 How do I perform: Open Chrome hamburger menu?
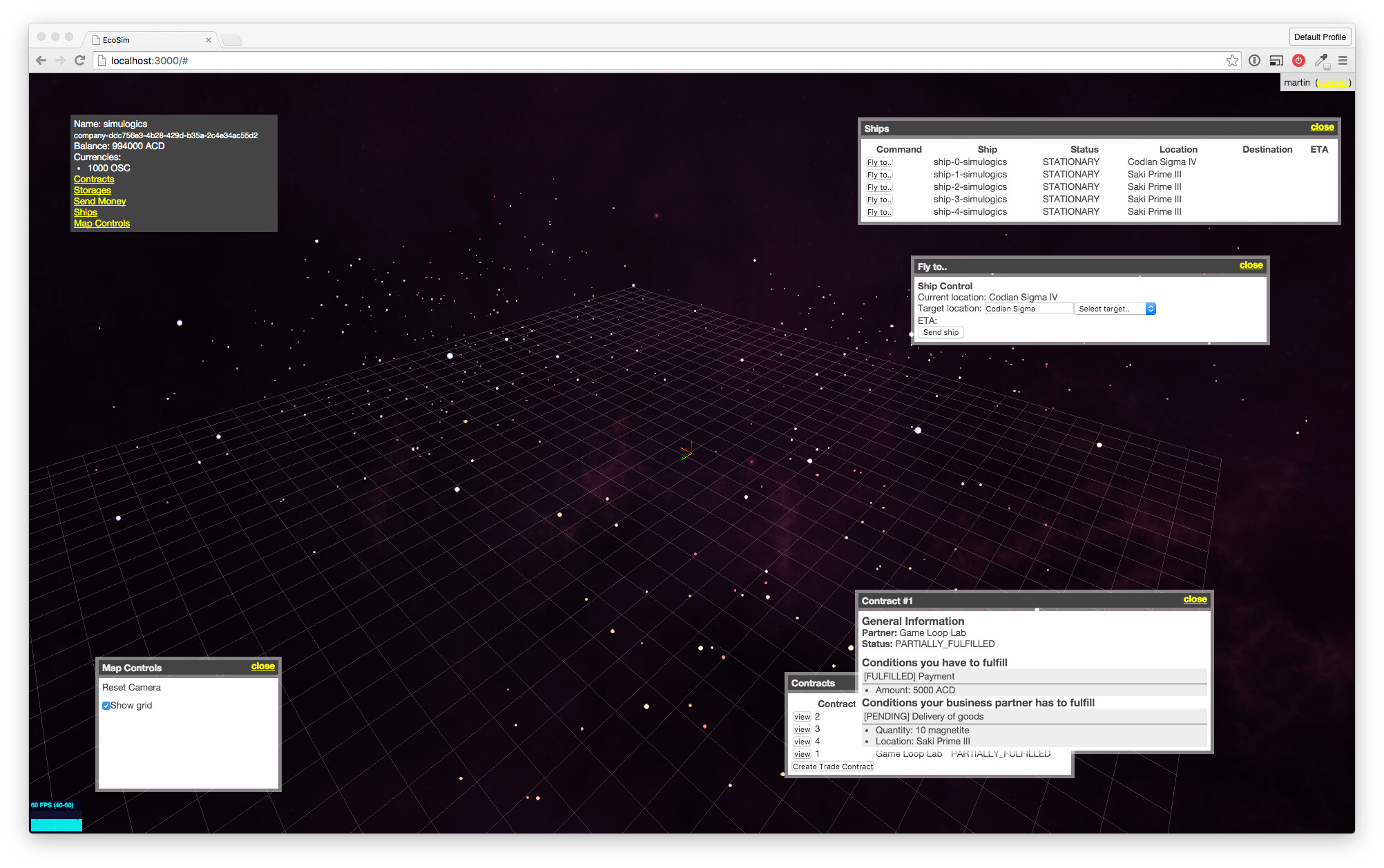click(1343, 61)
